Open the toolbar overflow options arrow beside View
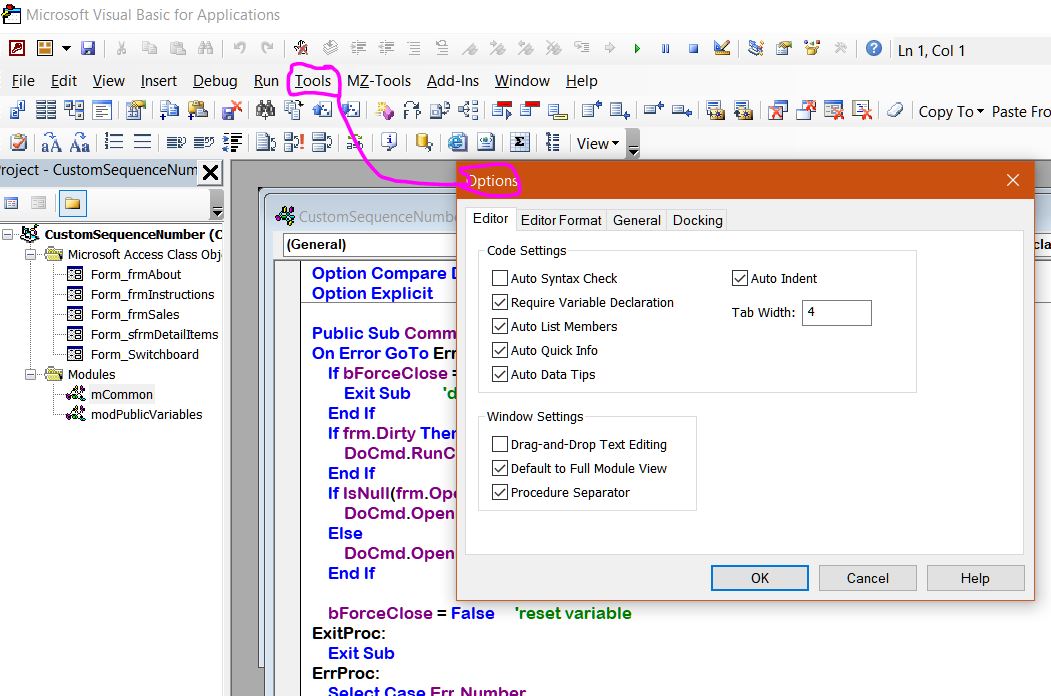 tap(633, 143)
